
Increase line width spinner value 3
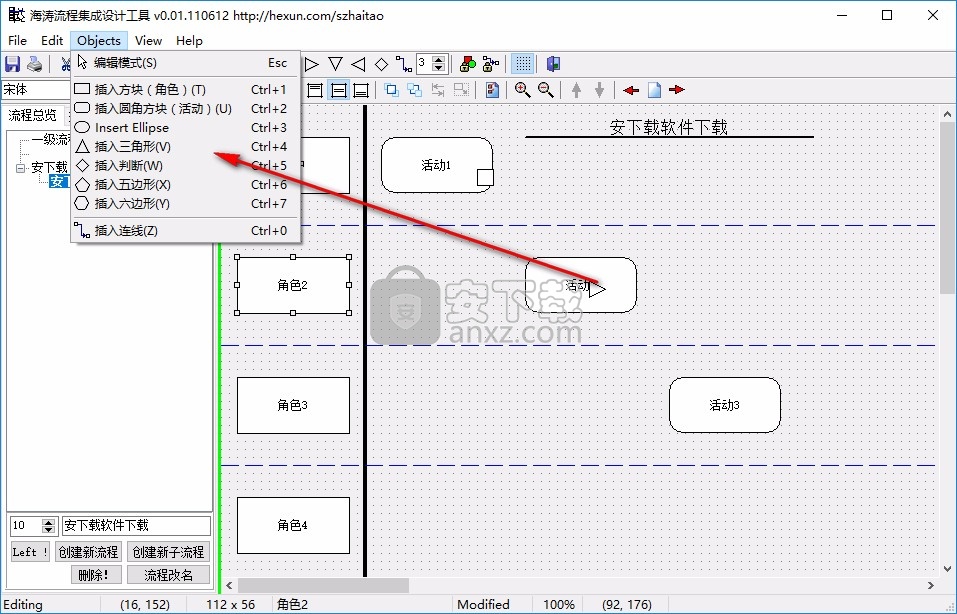tap(439, 60)
